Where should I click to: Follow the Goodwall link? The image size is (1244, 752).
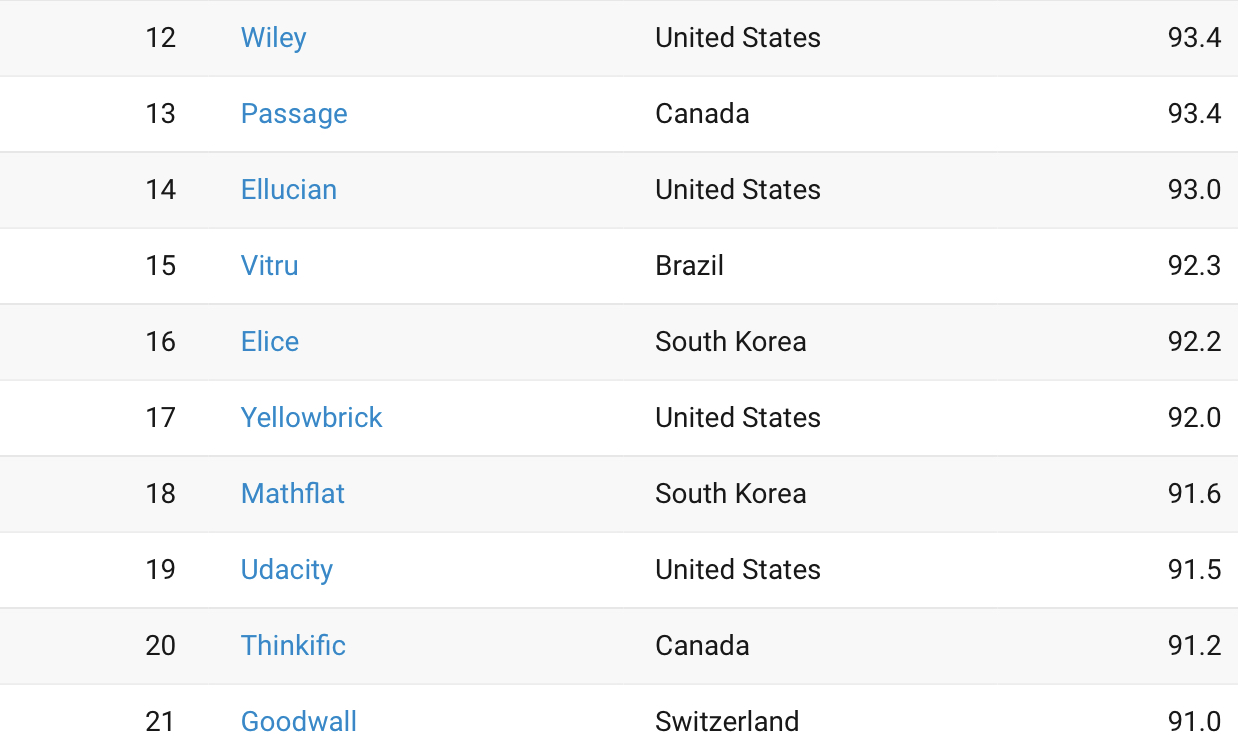coord(298,722)
